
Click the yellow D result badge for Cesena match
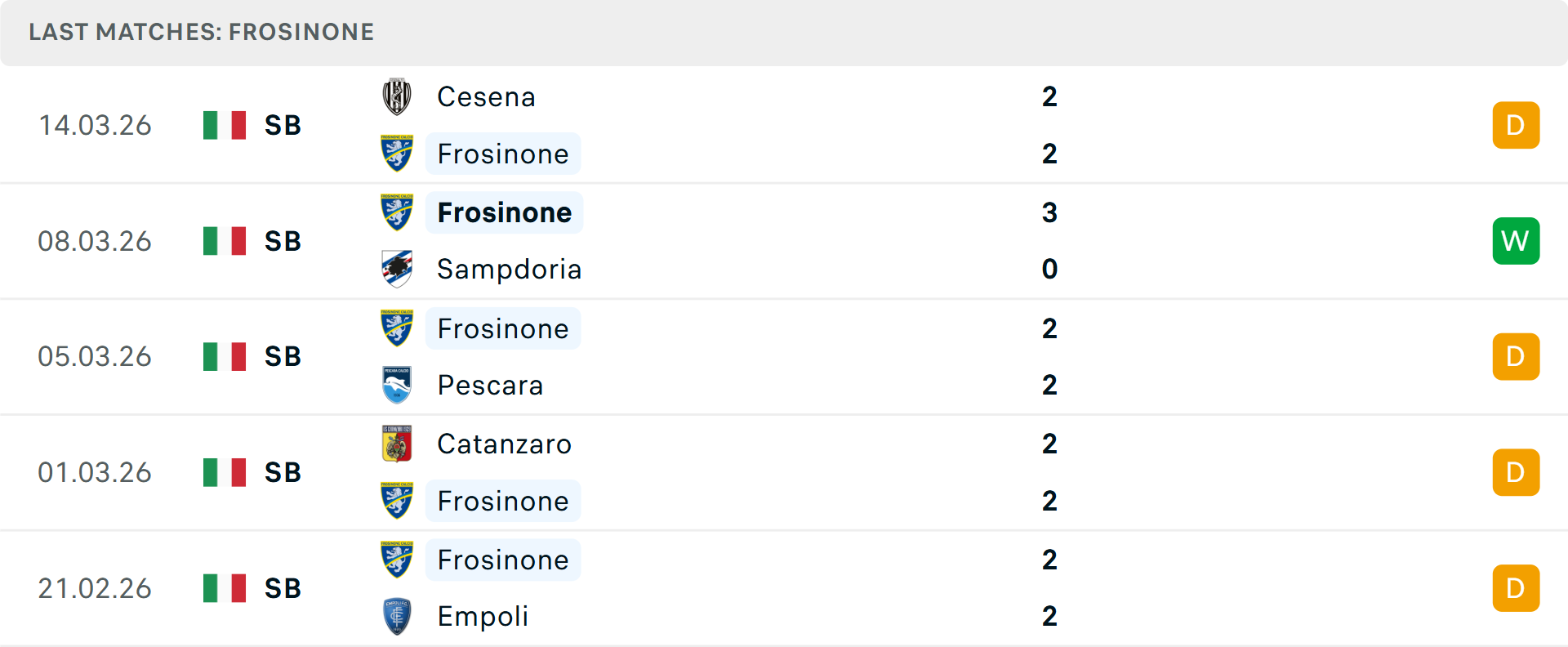1516,125
